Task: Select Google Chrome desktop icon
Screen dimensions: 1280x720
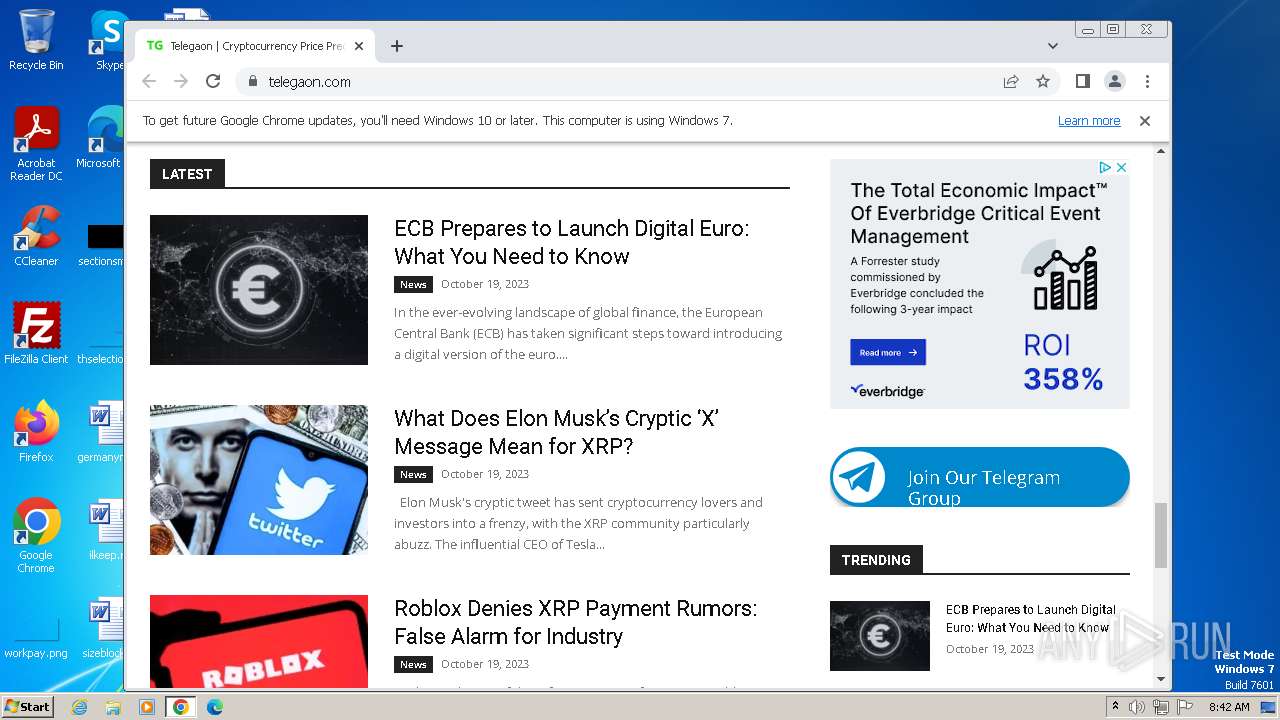Action: point(36,535)
